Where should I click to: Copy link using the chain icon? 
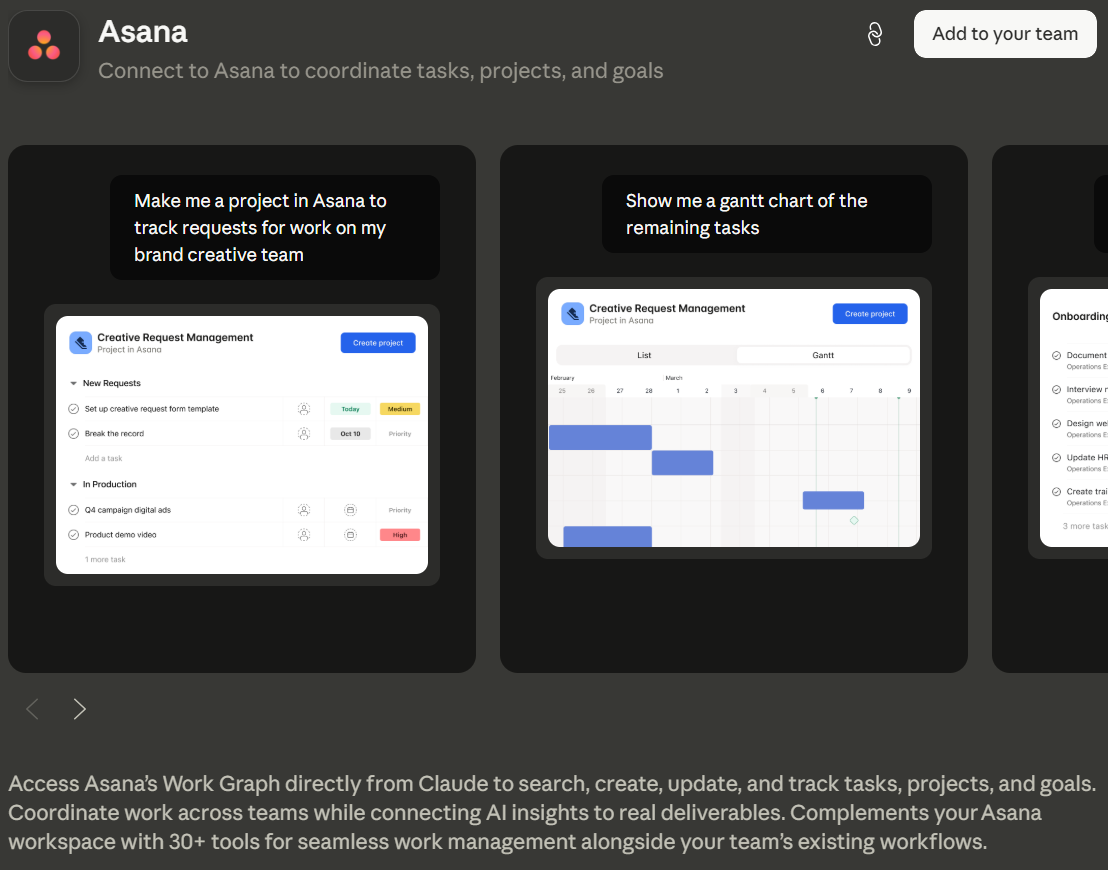875,34
